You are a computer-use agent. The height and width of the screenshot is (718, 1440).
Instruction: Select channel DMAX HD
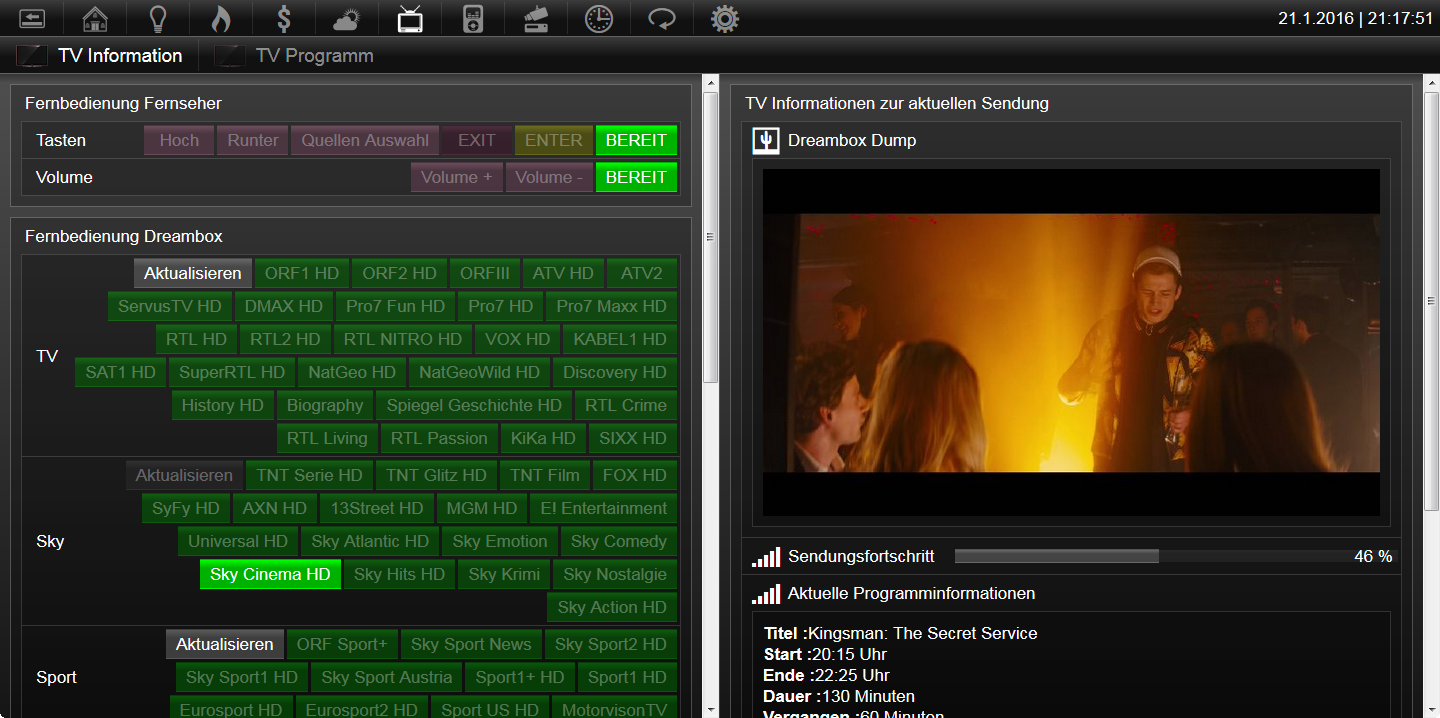click(x=284, y=307)
